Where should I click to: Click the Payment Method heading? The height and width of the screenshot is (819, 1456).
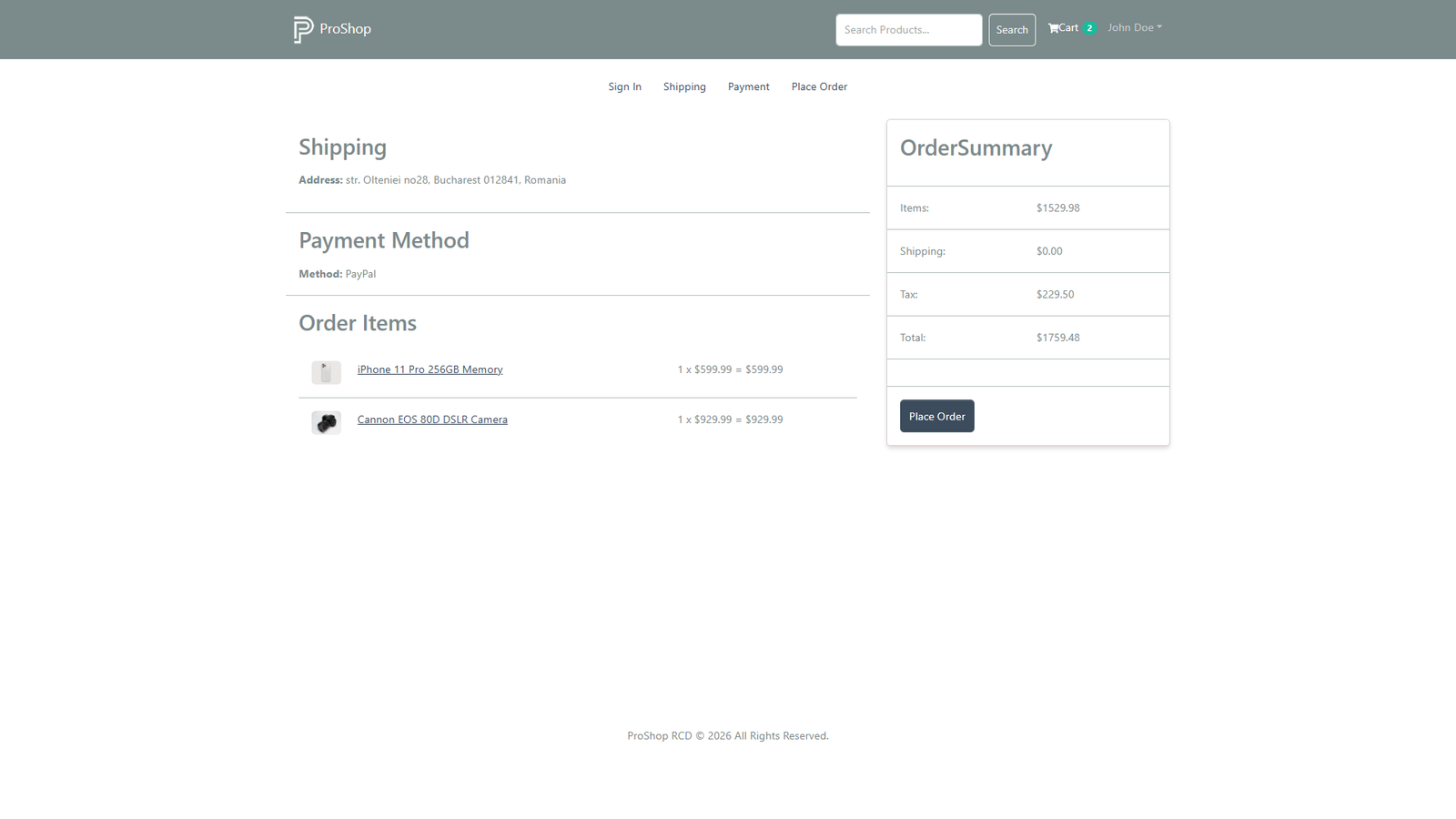(x=384, y=240)
